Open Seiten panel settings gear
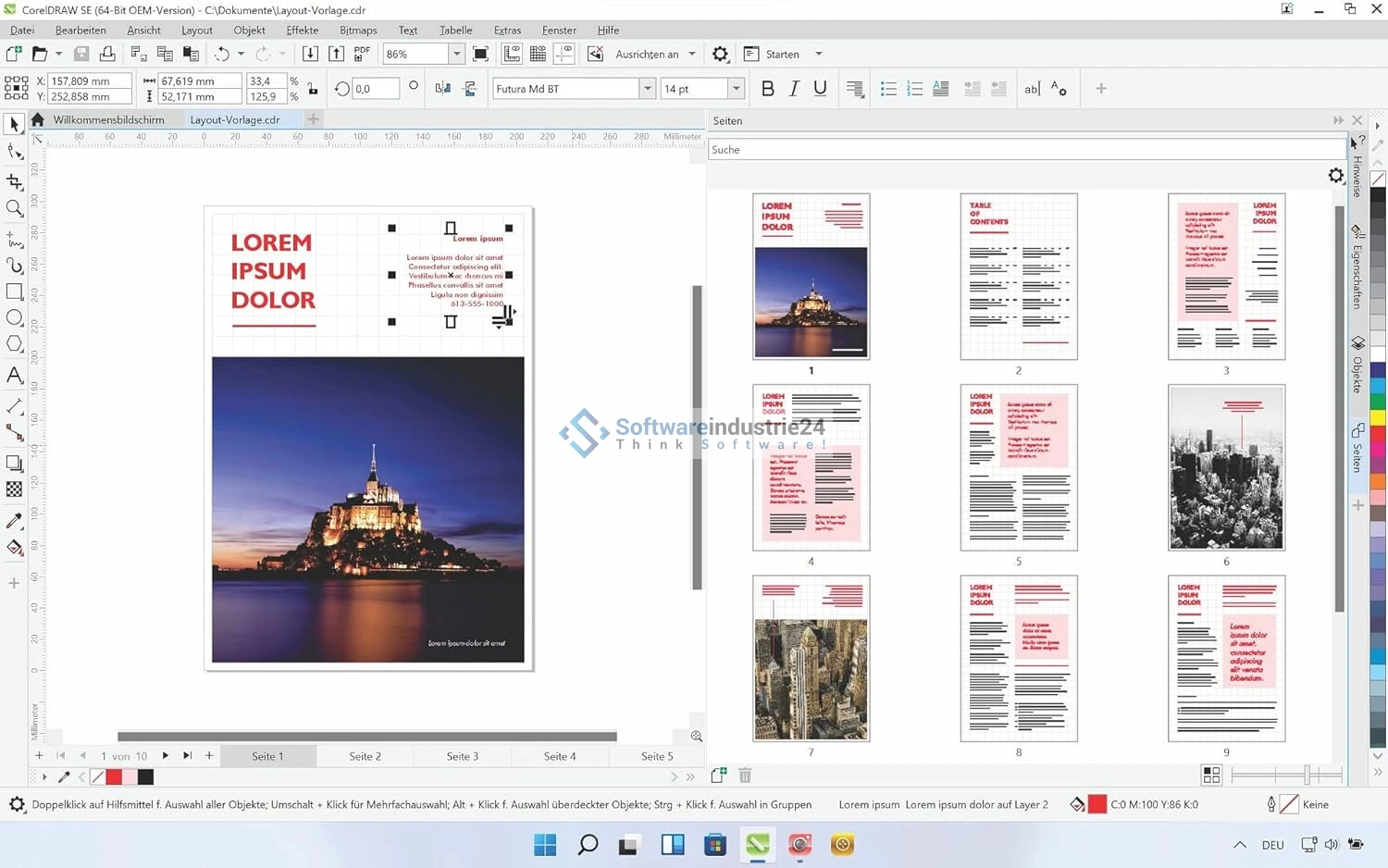 (x=1335, y=175)
